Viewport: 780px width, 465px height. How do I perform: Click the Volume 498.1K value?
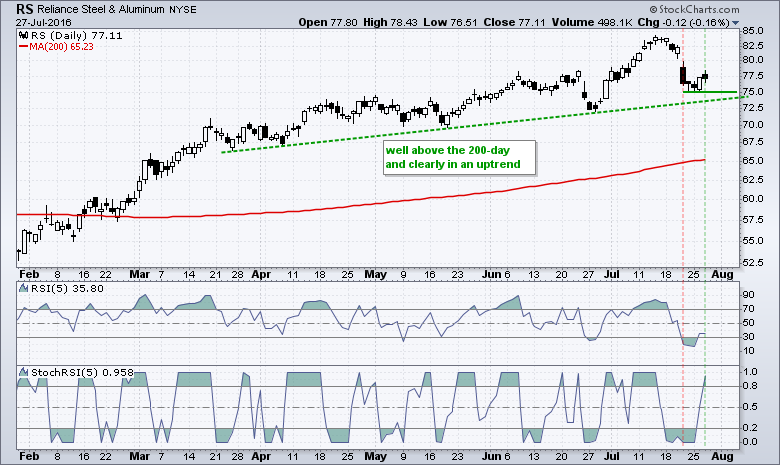592,22
